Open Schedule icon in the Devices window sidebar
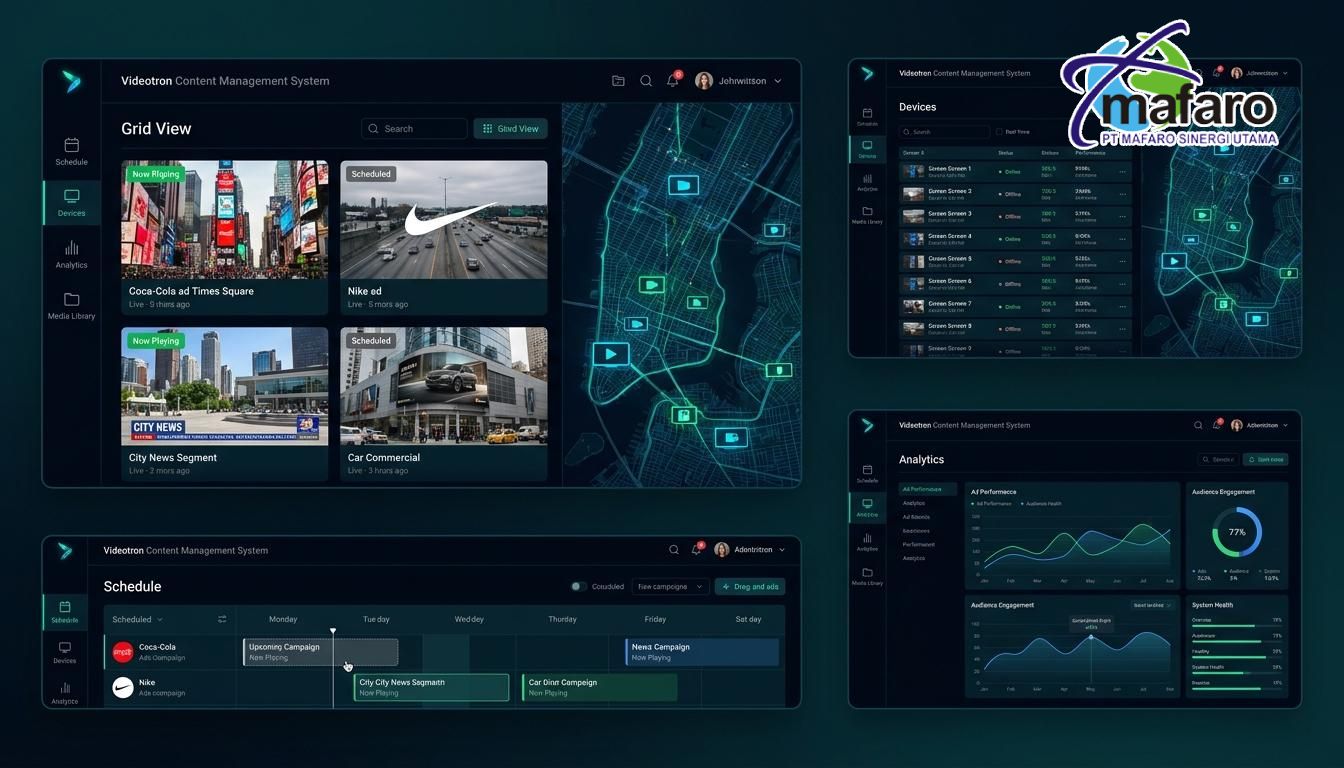The image size is (1344, 768). tap(867, 113)
